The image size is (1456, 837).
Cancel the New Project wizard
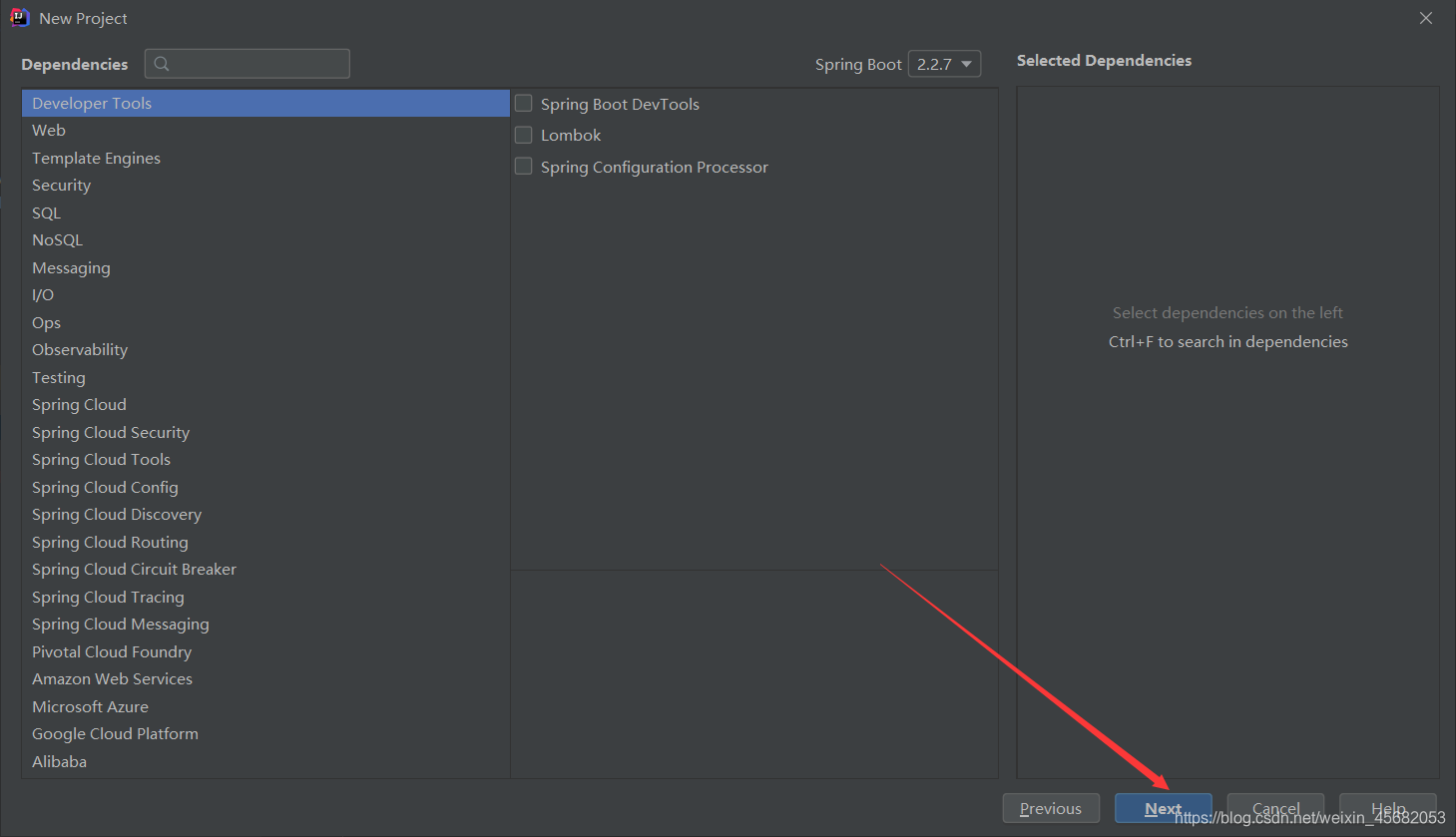pos(1275,808)
